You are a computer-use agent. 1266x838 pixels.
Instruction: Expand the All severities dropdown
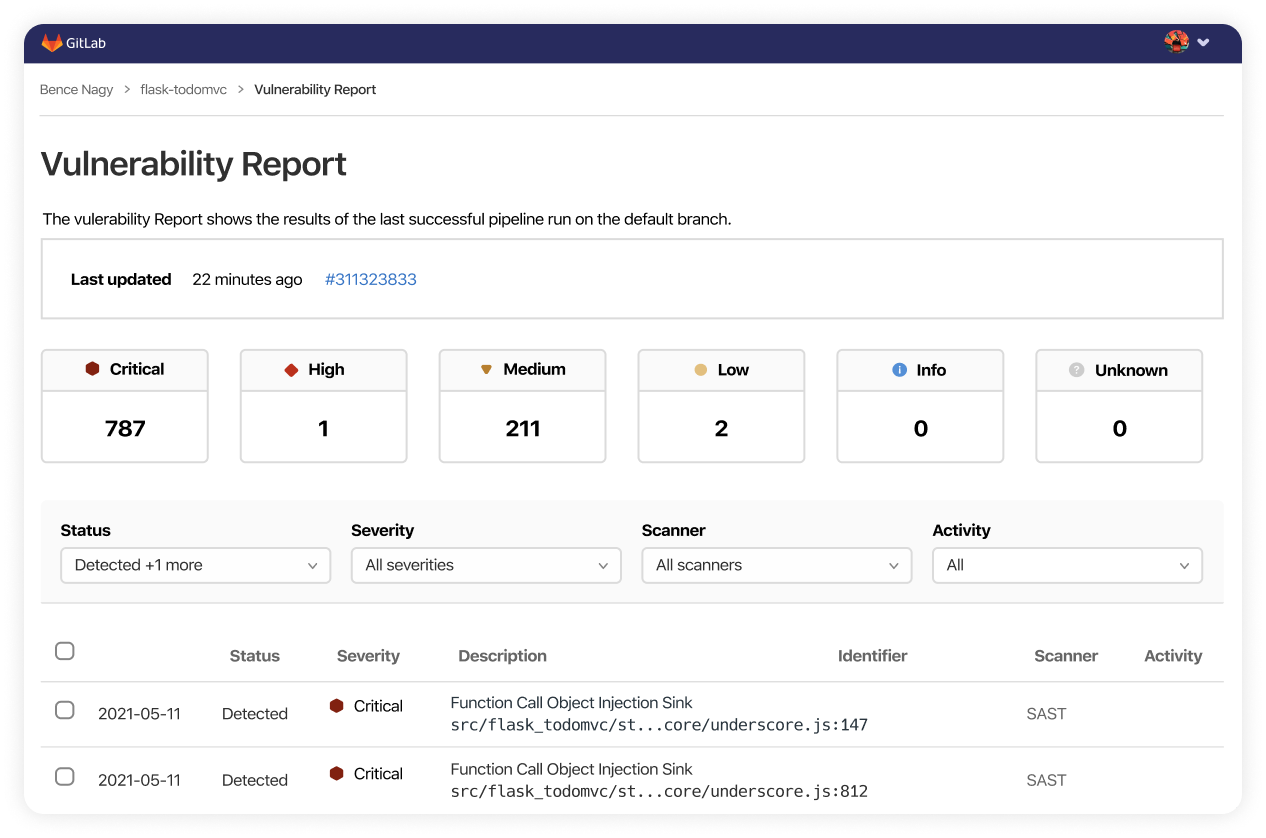pos(486,565)
